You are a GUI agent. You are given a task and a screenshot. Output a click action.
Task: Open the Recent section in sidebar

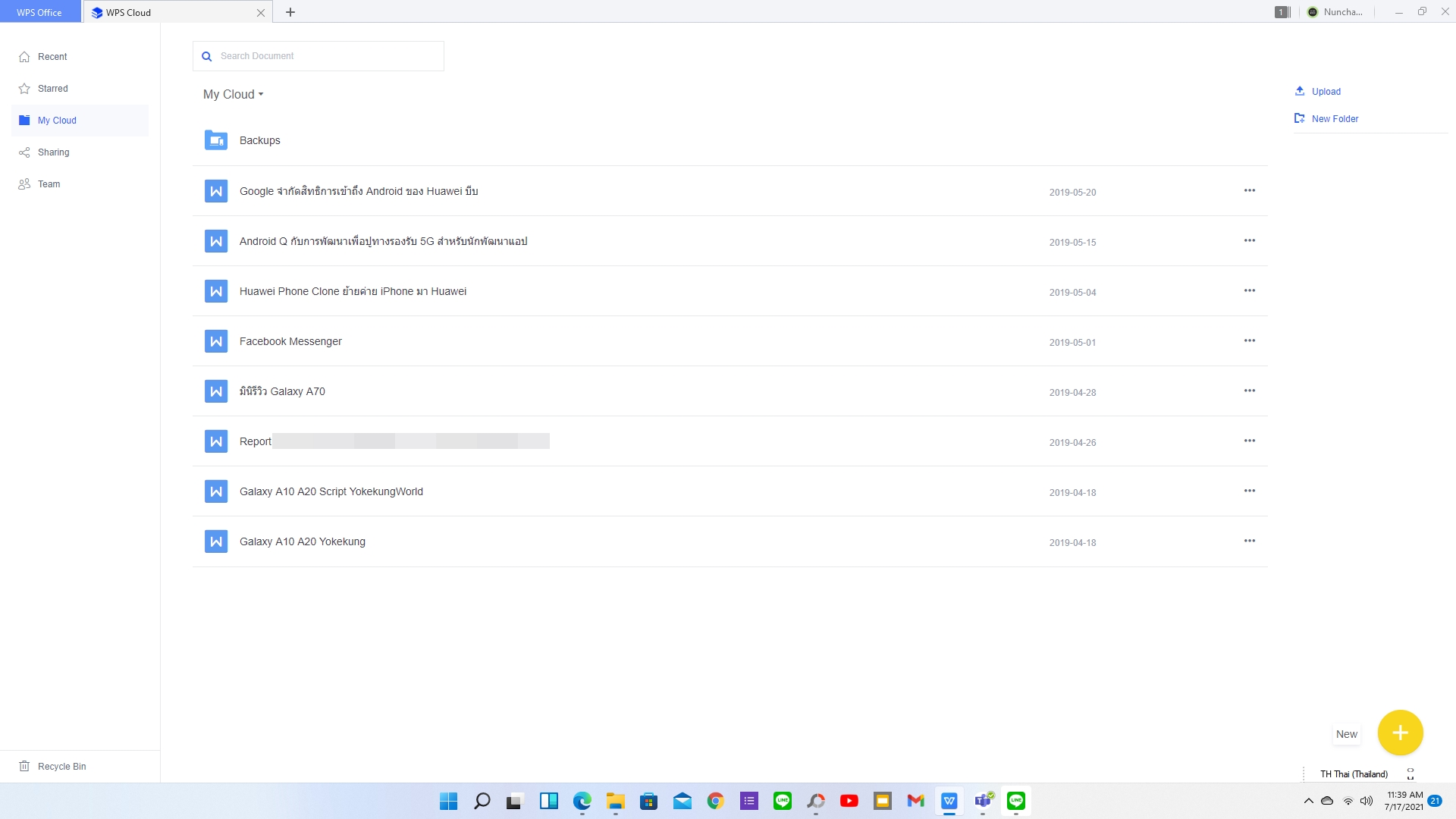click(x=80, y=57)
